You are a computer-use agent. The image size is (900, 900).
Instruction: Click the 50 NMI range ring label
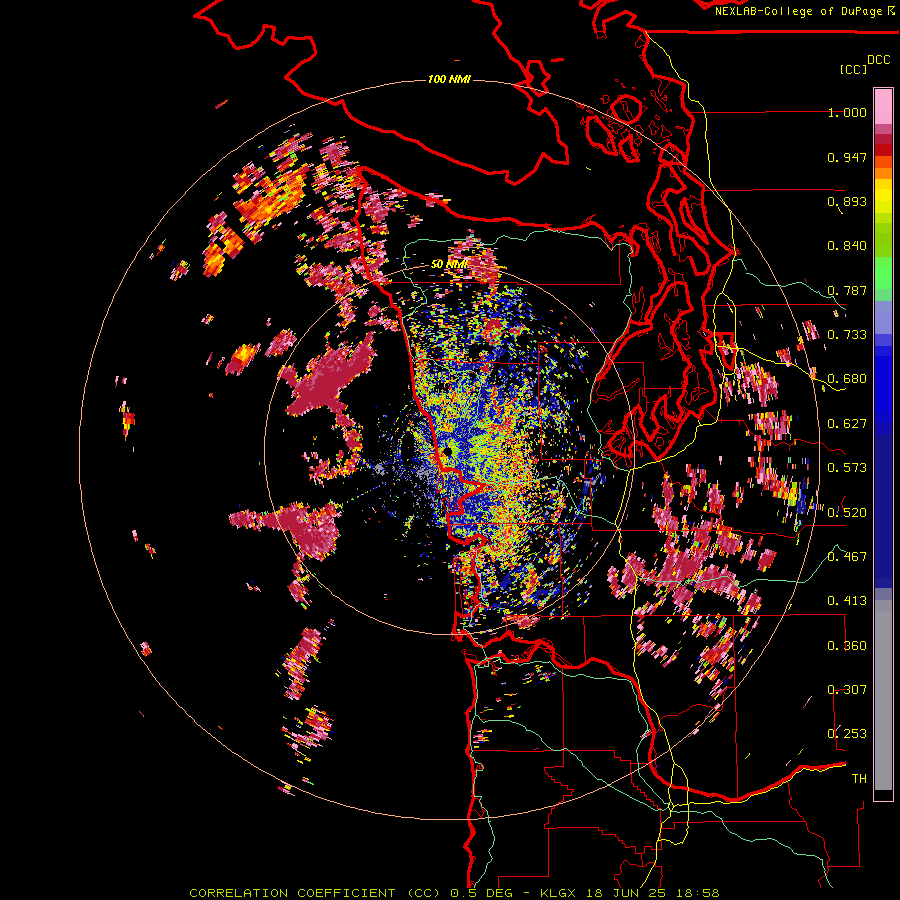(x=449, y=264)
